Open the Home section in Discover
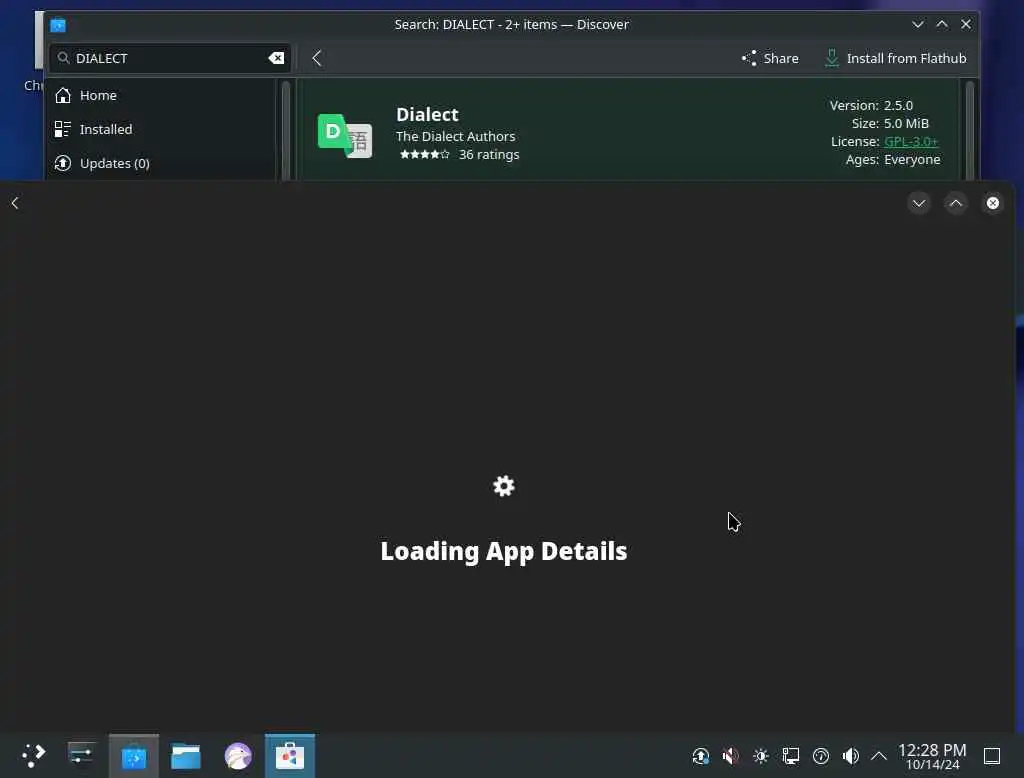Screen dimensions: 1024x778 tap(161, 95)
